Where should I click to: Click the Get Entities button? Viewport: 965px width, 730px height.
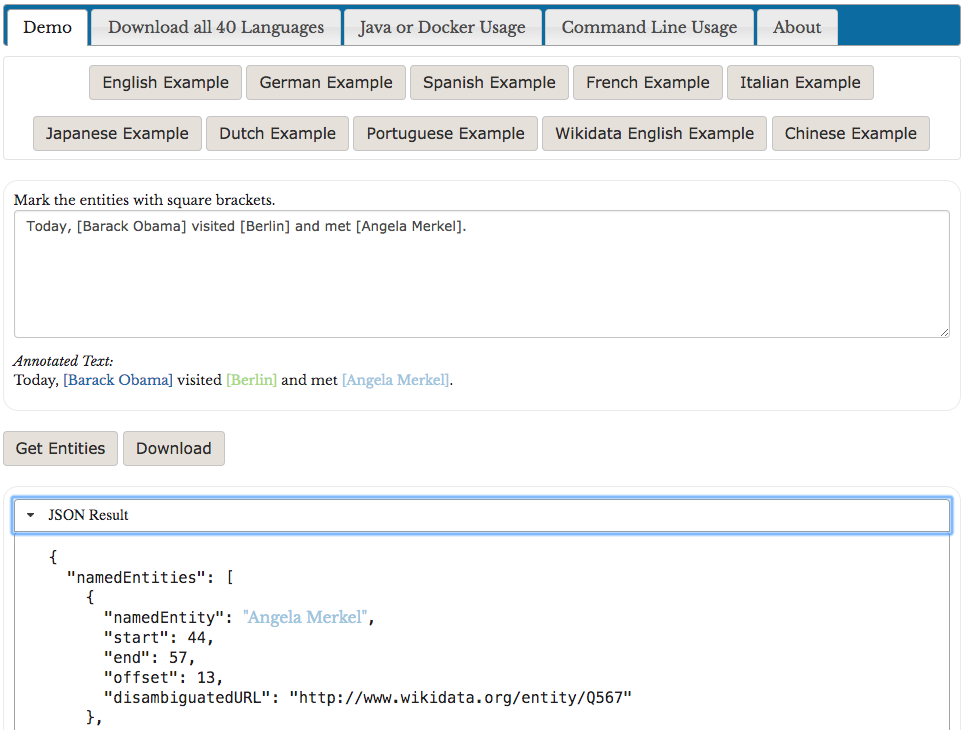(60, 449)
